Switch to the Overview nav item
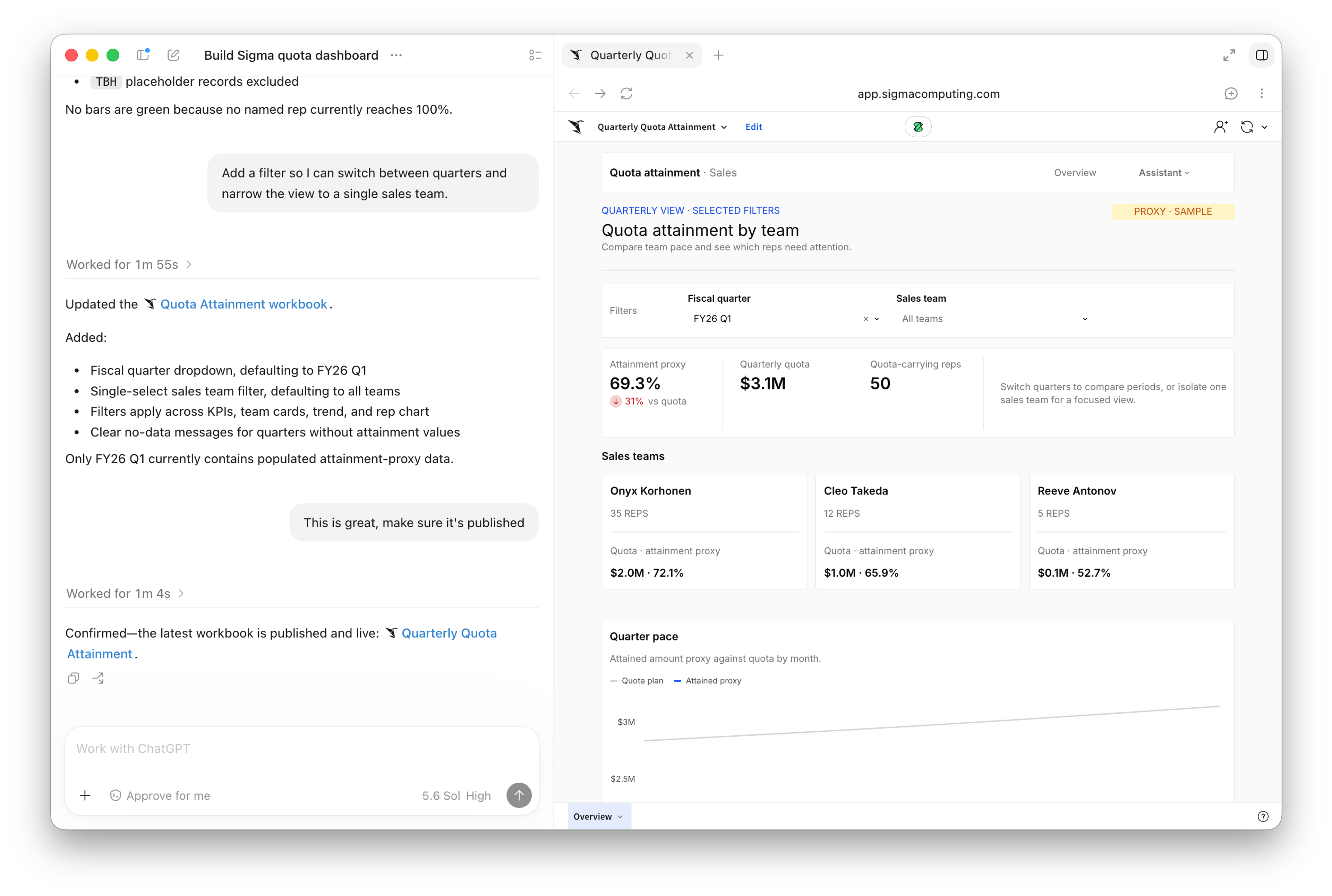This screenshot has width=1332, height=896. (x=1075, y=173)
